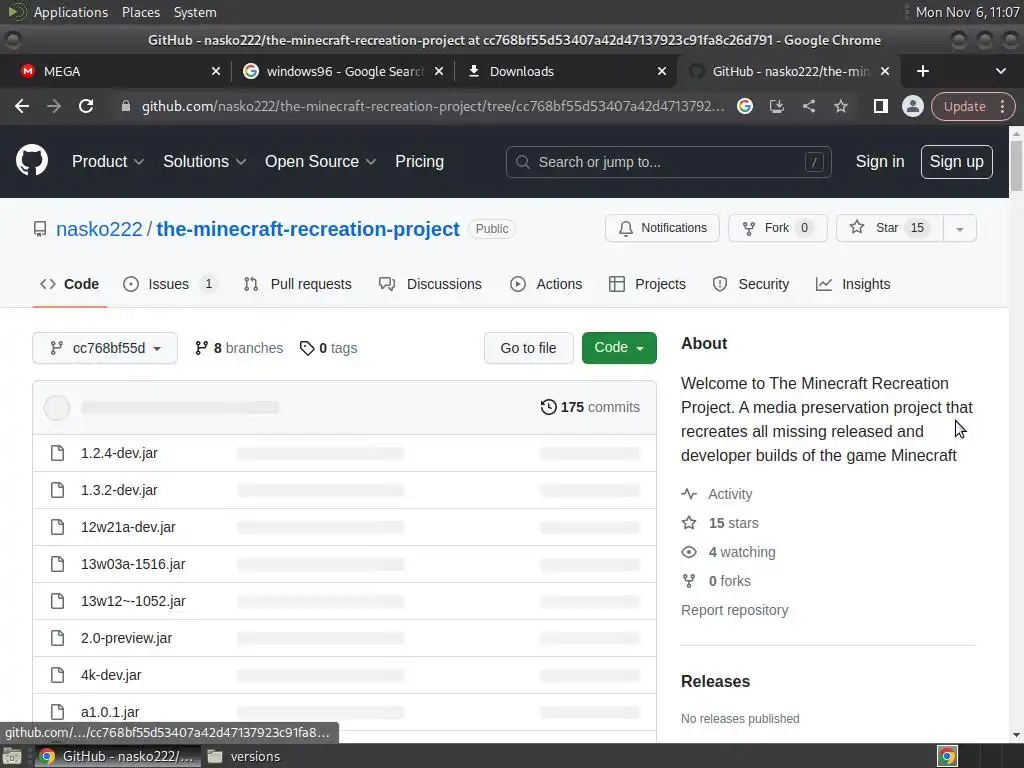
Task: Click the Sign up button
Action: click(957, 161)
